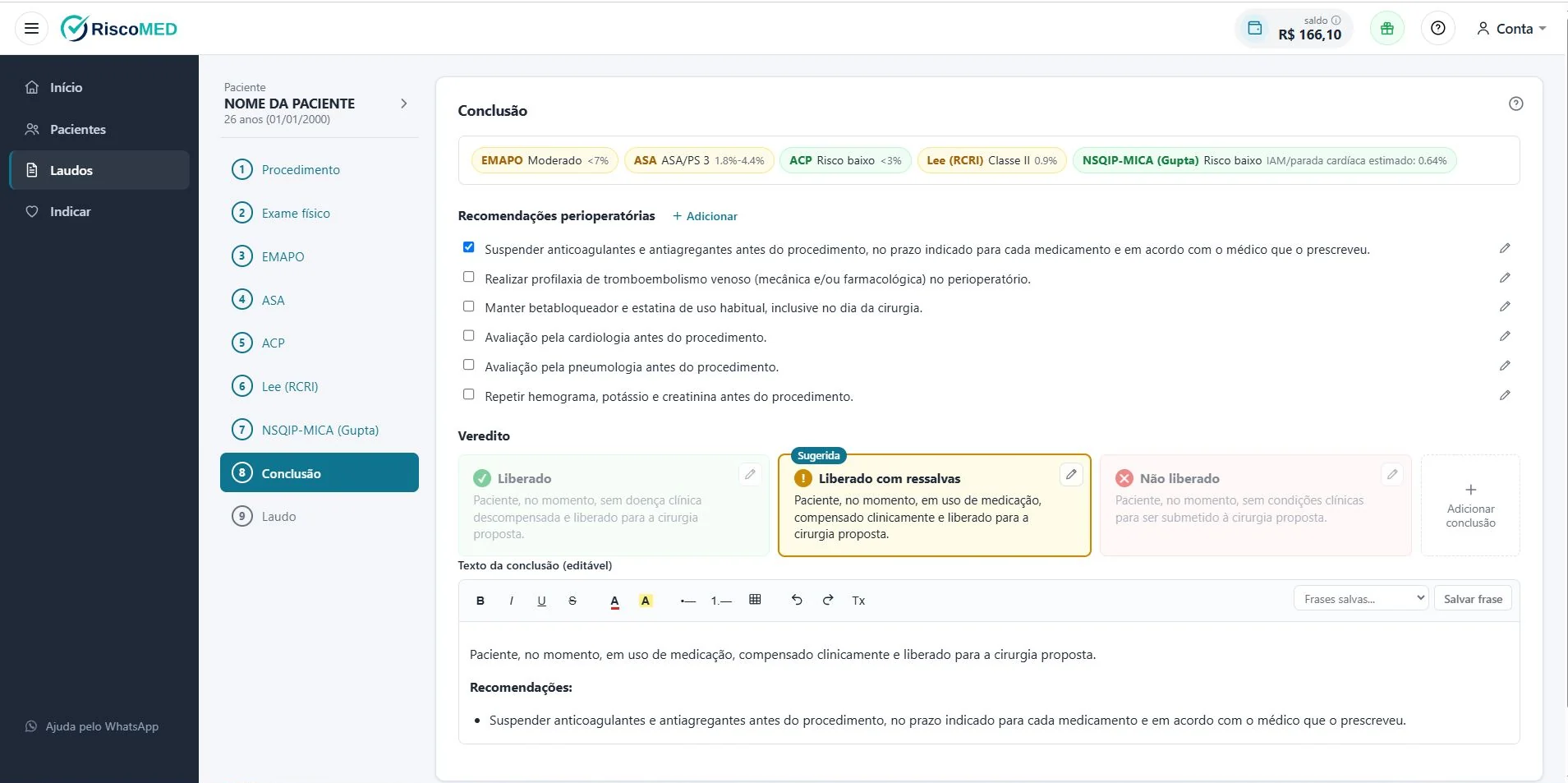The image size is (1568, 783).
Task: Click the Conclusão panel help icon
Action: [x=1515, y=104]
